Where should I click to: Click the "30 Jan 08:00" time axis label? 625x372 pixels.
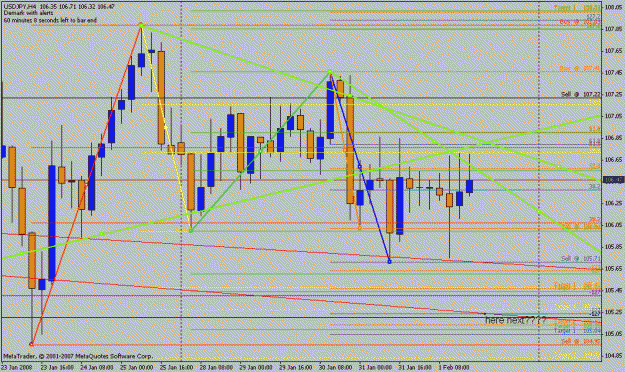(x=336, y=367)
